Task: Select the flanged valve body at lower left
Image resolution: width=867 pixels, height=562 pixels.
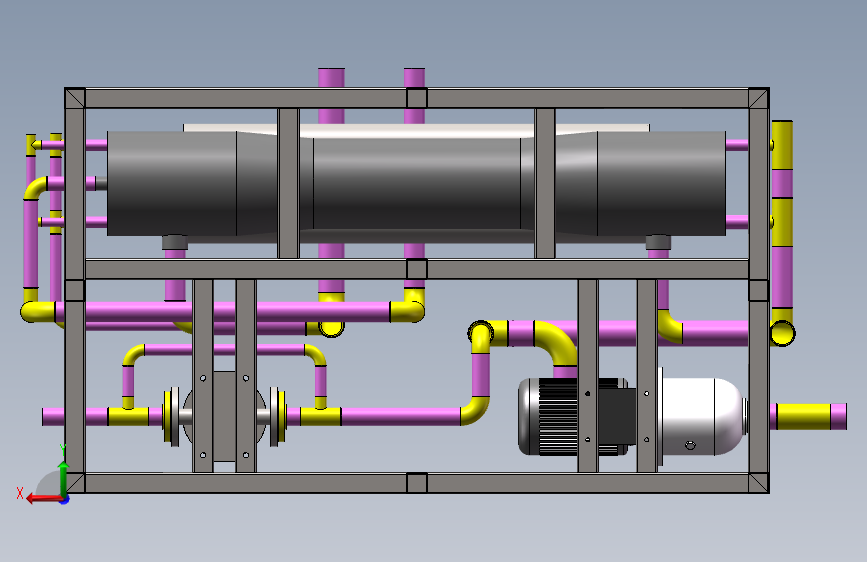Action: (224, 416)
